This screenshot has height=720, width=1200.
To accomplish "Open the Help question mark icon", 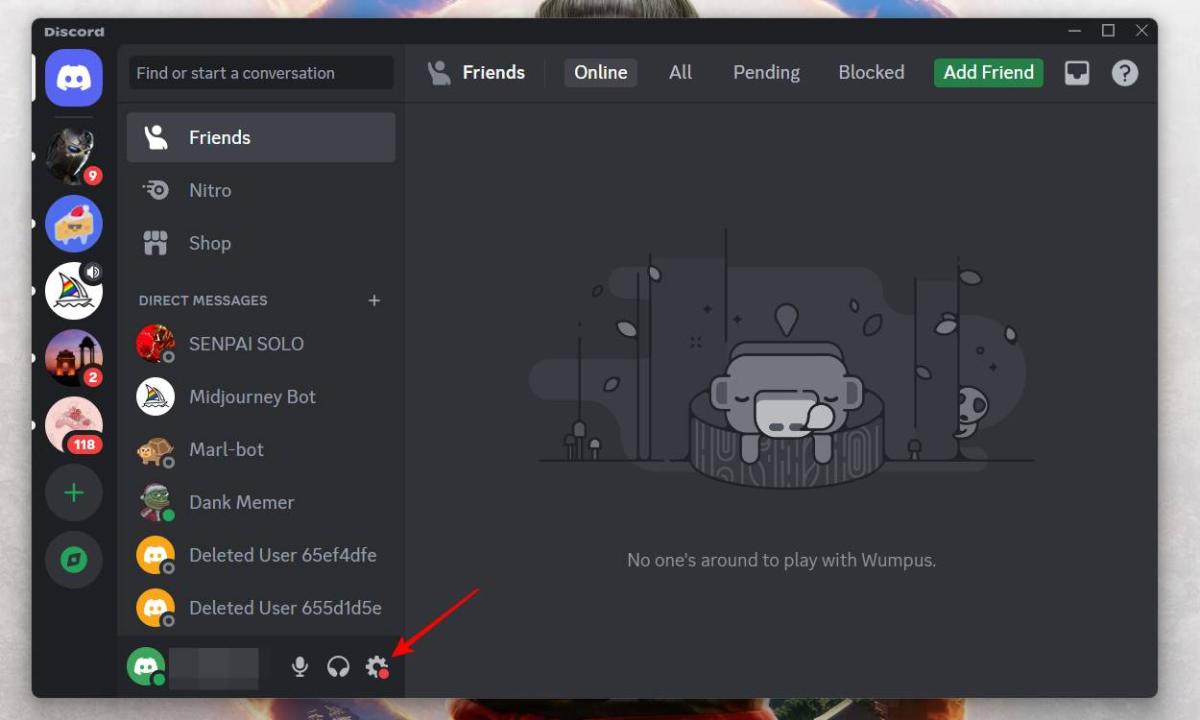I will click(x=1125, y=72).
